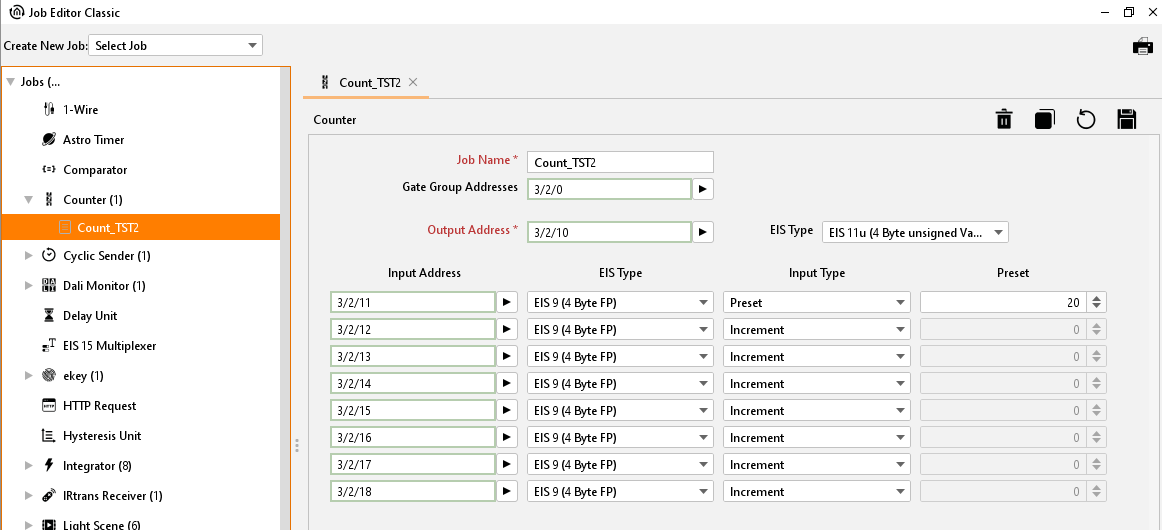
Task: Click the copy job icon
Action: point(1045,120)
